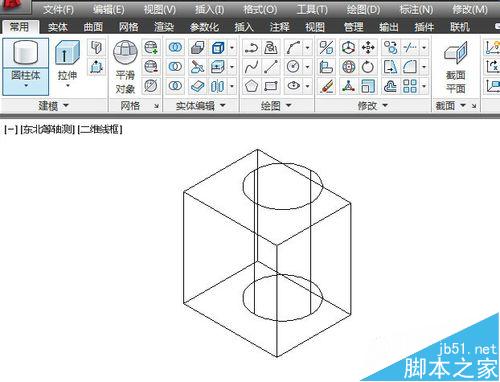Open the 拉伸 dropdown arrow

pyautogui.click(x=67, y=86)
